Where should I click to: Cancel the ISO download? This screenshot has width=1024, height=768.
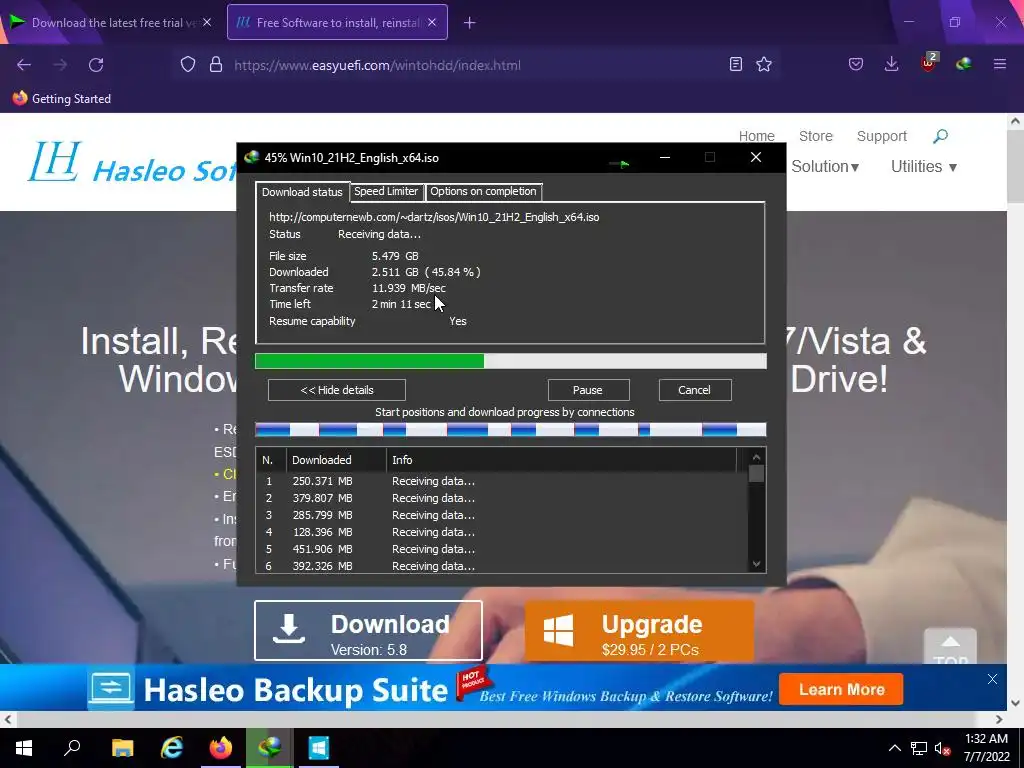695,390
